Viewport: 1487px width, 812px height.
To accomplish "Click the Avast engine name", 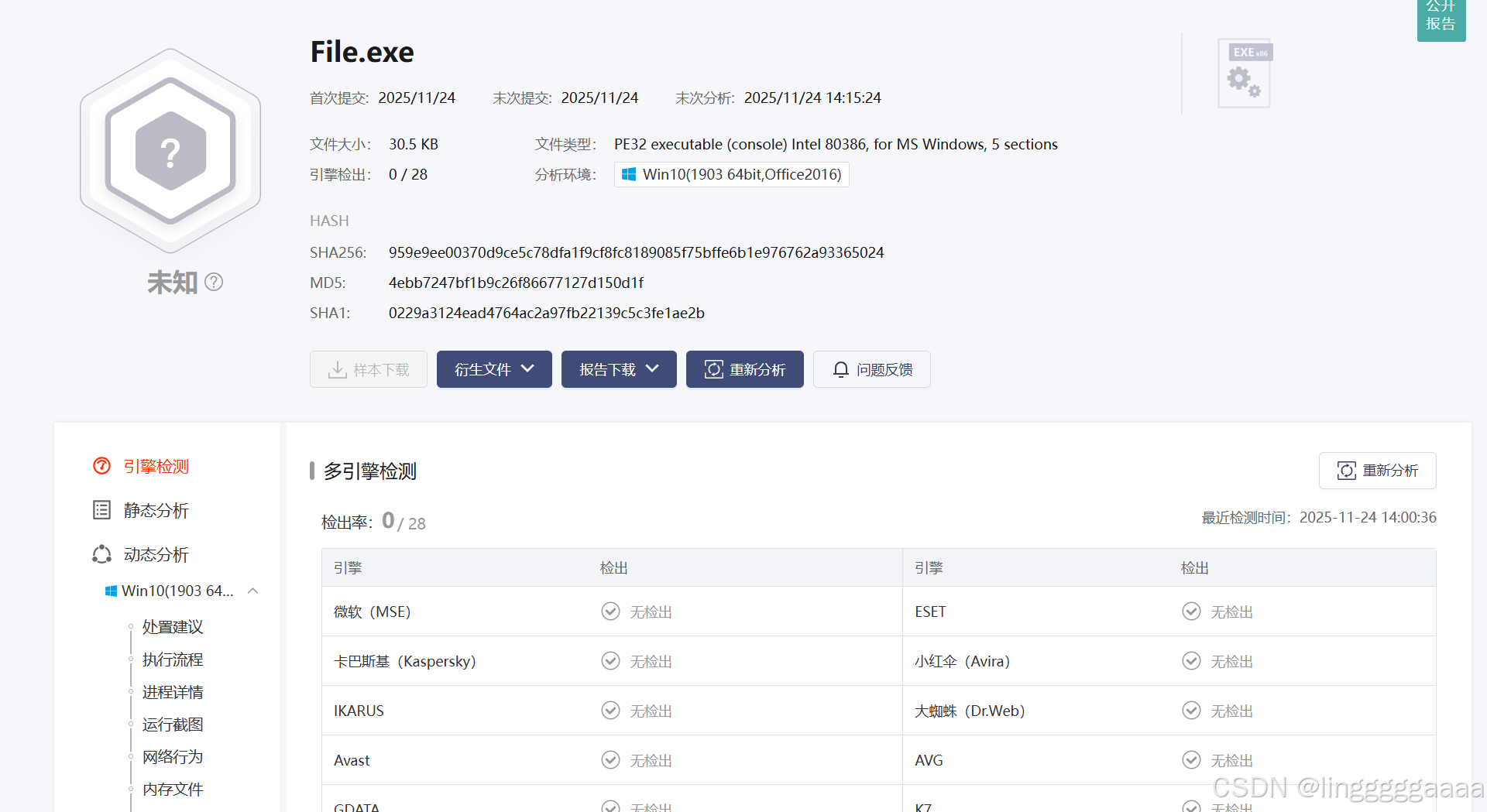I will (x=352, y=760).
